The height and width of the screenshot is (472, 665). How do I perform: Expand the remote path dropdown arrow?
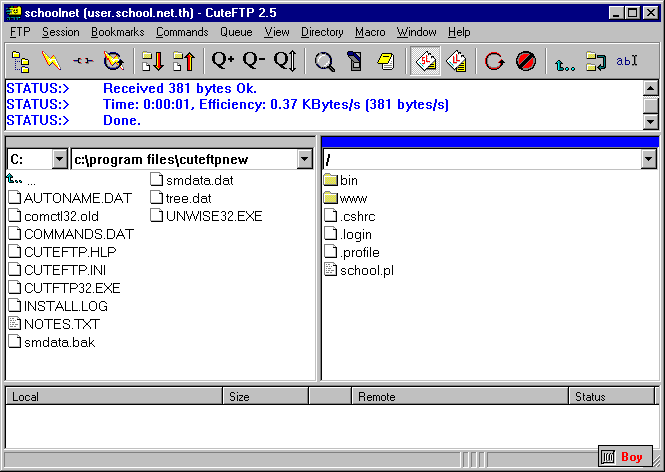[648, 159]
